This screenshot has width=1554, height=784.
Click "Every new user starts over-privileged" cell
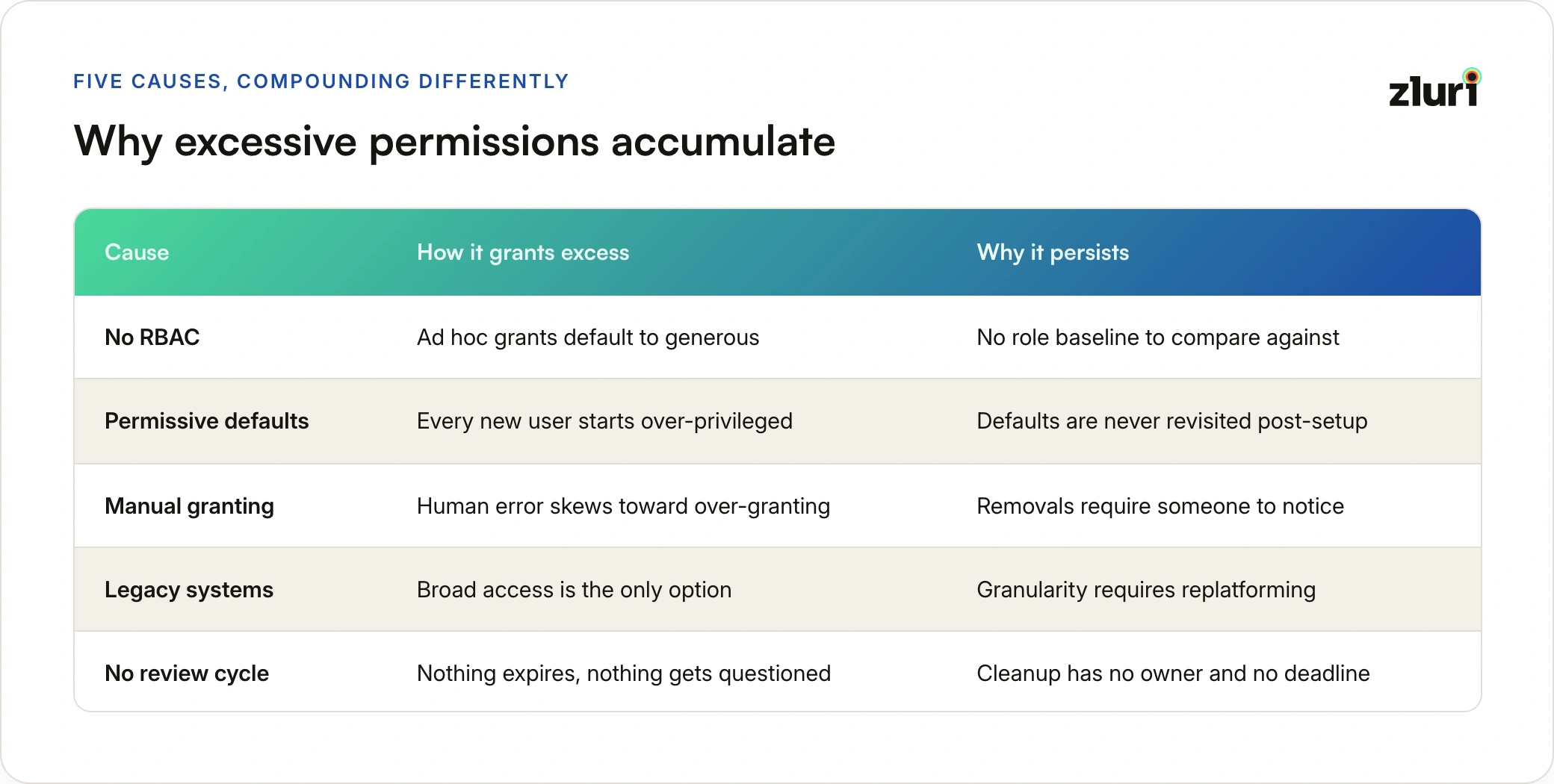click(604, 421)
